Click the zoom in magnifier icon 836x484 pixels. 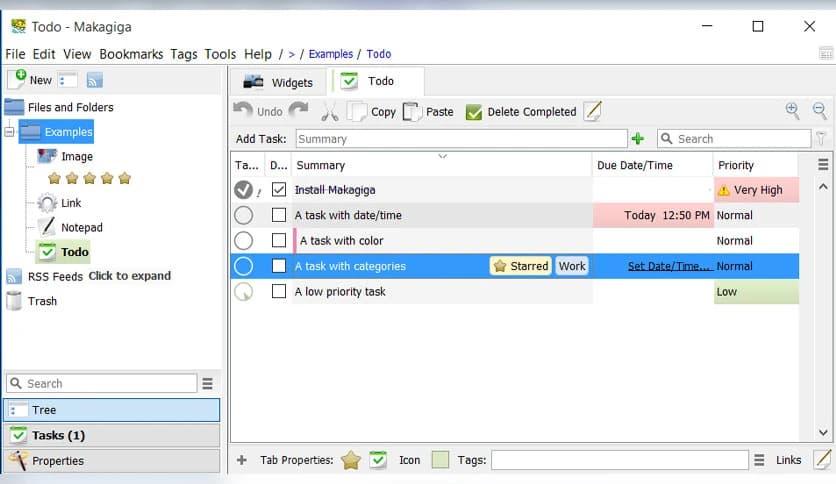[x=792, y=110]
